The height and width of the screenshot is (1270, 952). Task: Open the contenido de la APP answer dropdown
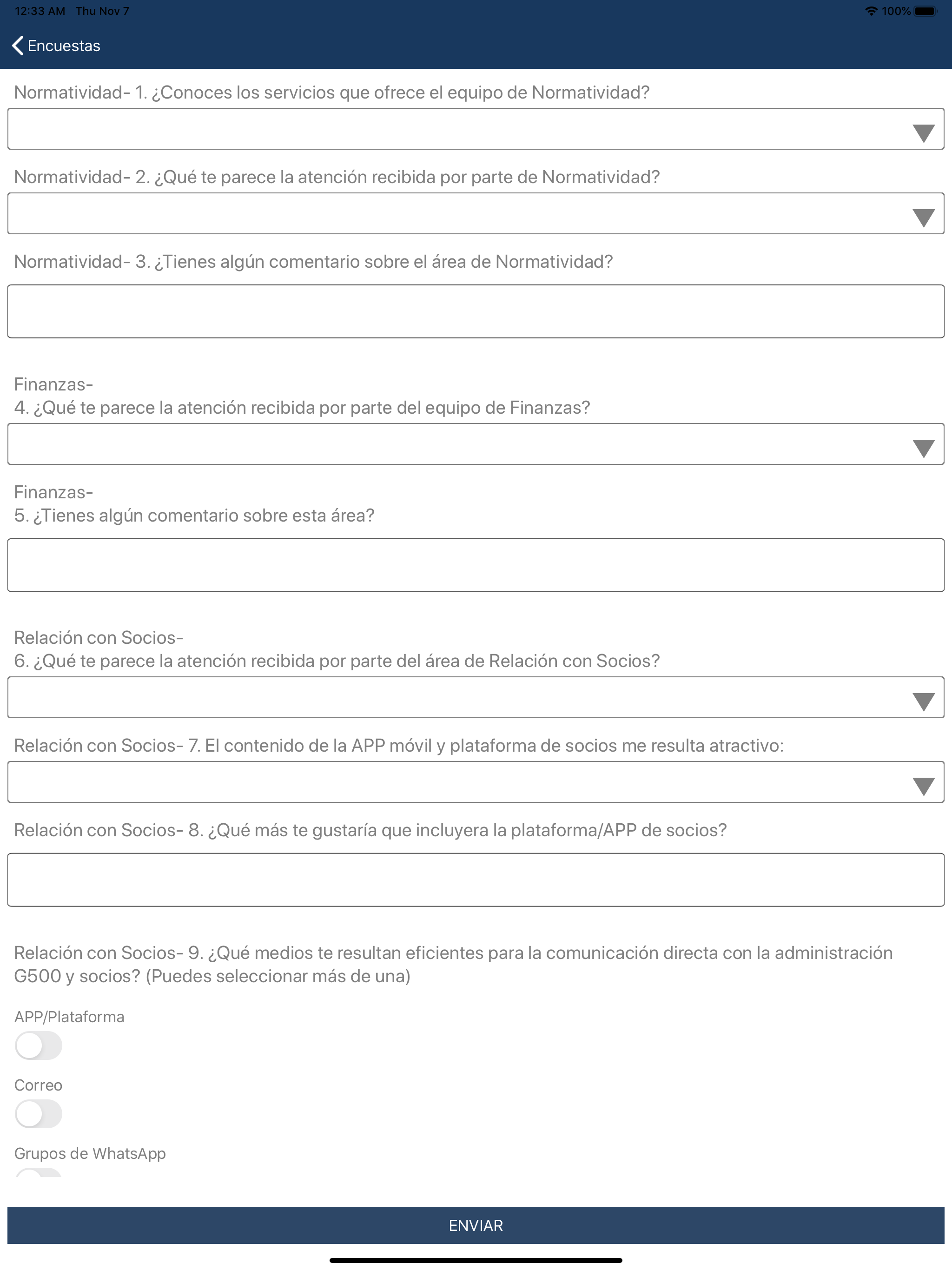coord(476,782)
